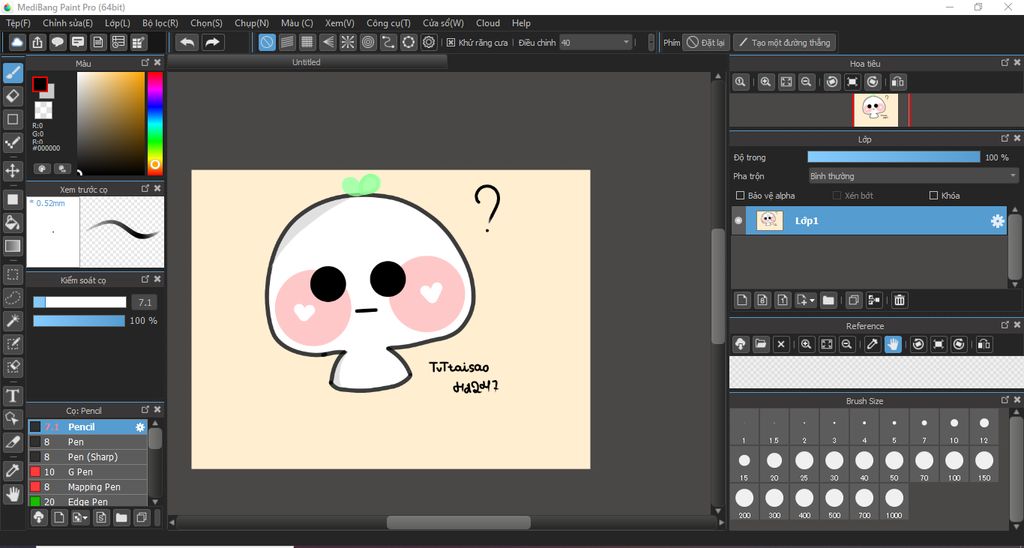The image size is (1024, 548).
Task: Add a new layer folder
Action: click(x=828, y=300)
